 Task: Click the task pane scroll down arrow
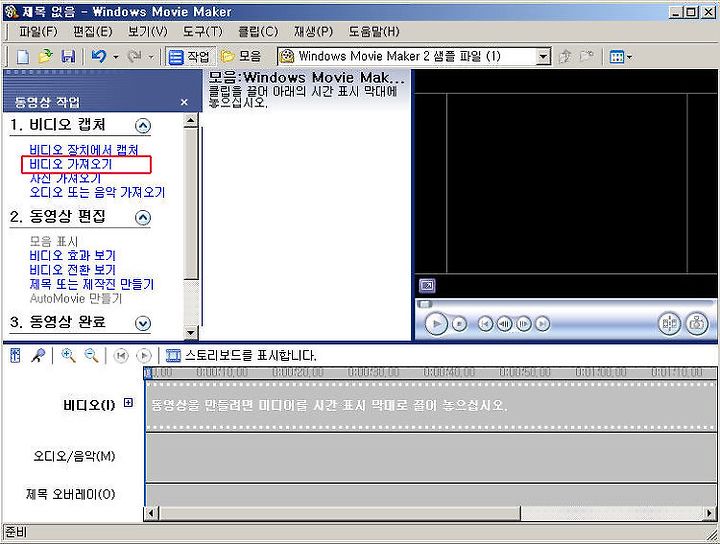tap(191, 332)
